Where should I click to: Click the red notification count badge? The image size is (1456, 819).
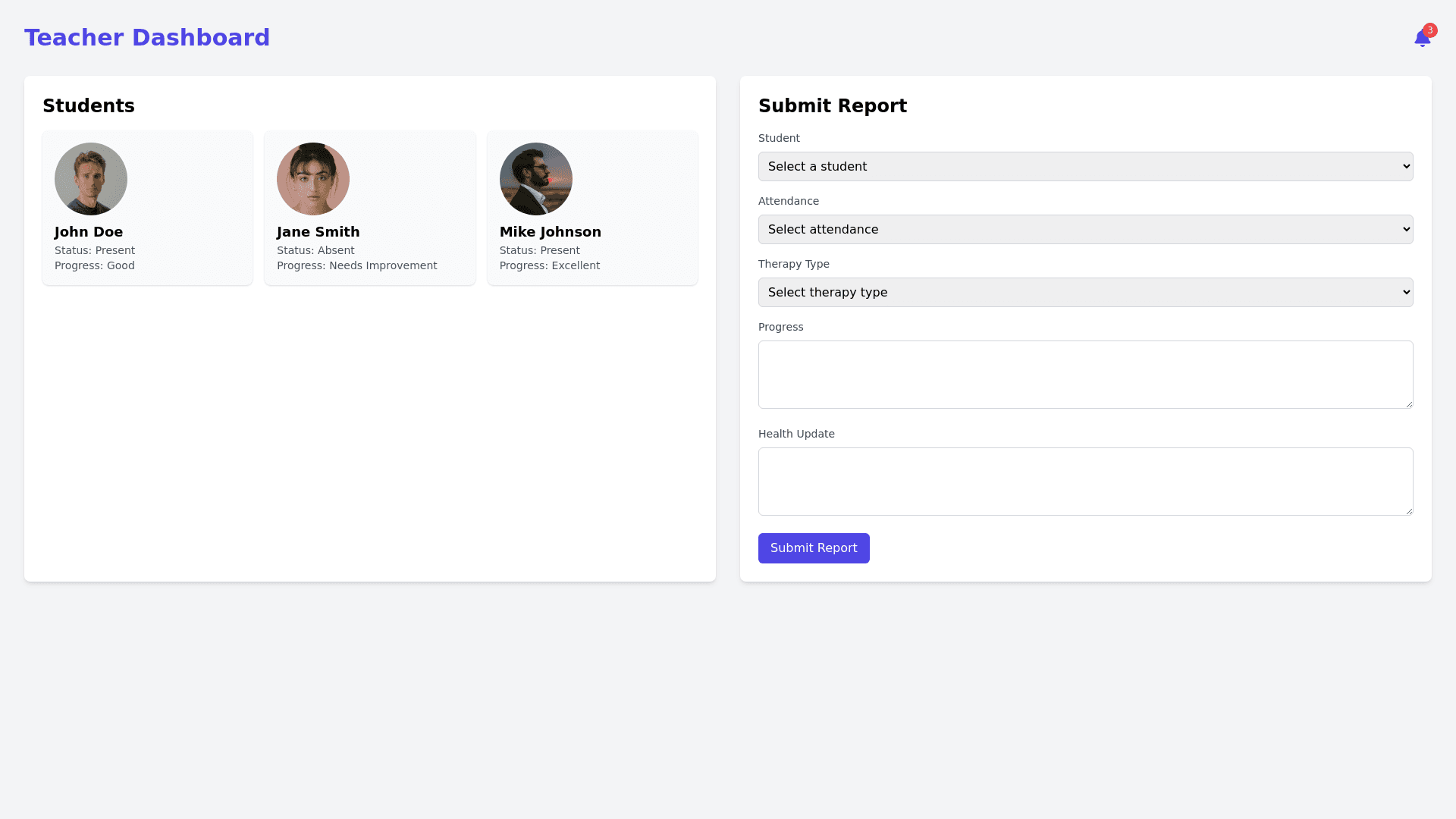click(x=1430, y=30)
